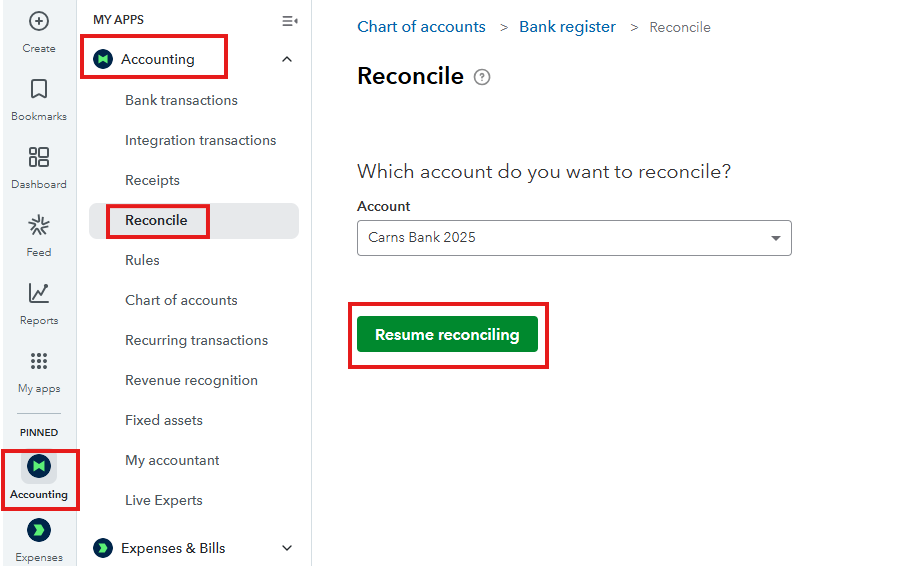
Task: Click the pinned Expenses app icon
Action: 39,531
